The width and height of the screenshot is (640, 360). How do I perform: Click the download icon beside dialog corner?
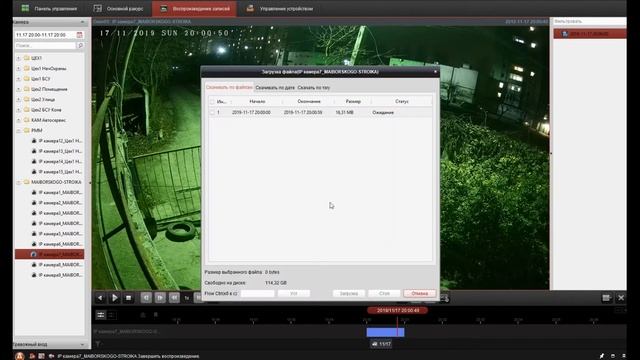444,299
